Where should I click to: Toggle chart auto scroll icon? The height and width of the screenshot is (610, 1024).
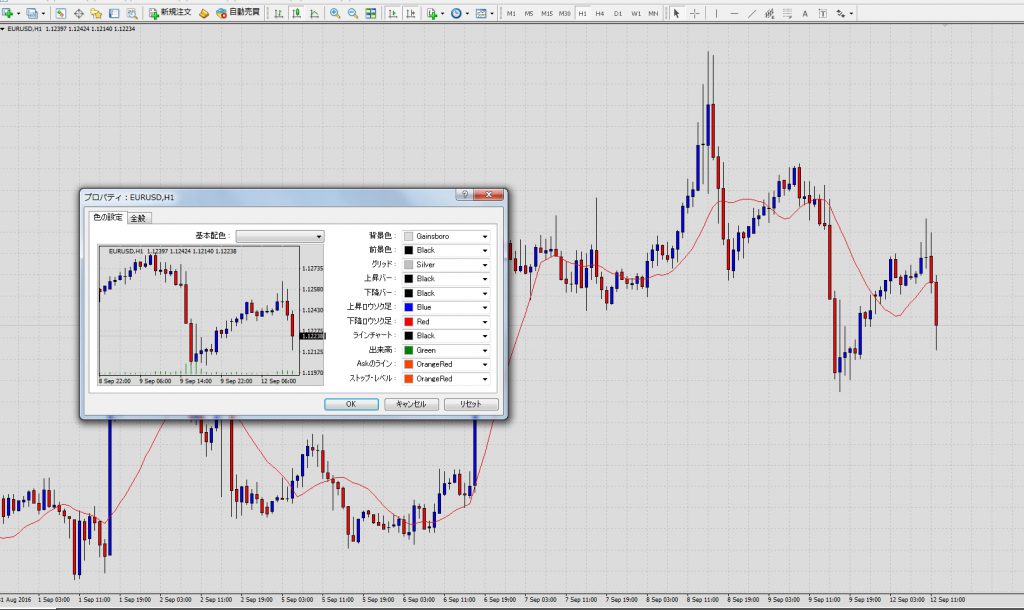coord(392,13)
